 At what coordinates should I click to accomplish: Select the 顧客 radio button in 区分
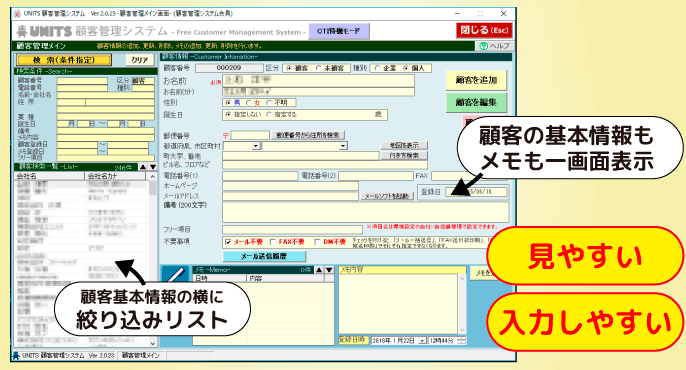click(289, 68)
